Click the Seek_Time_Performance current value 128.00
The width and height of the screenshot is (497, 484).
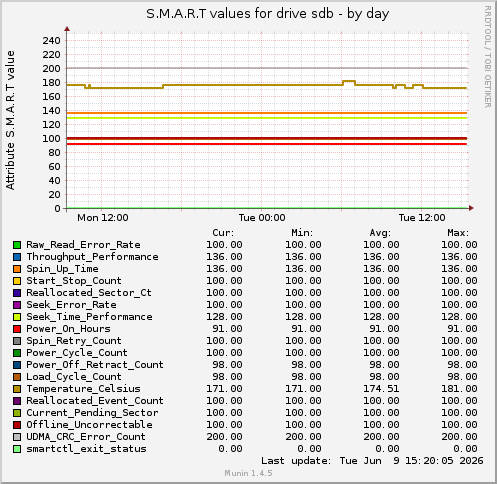click(x=224, y=317)
